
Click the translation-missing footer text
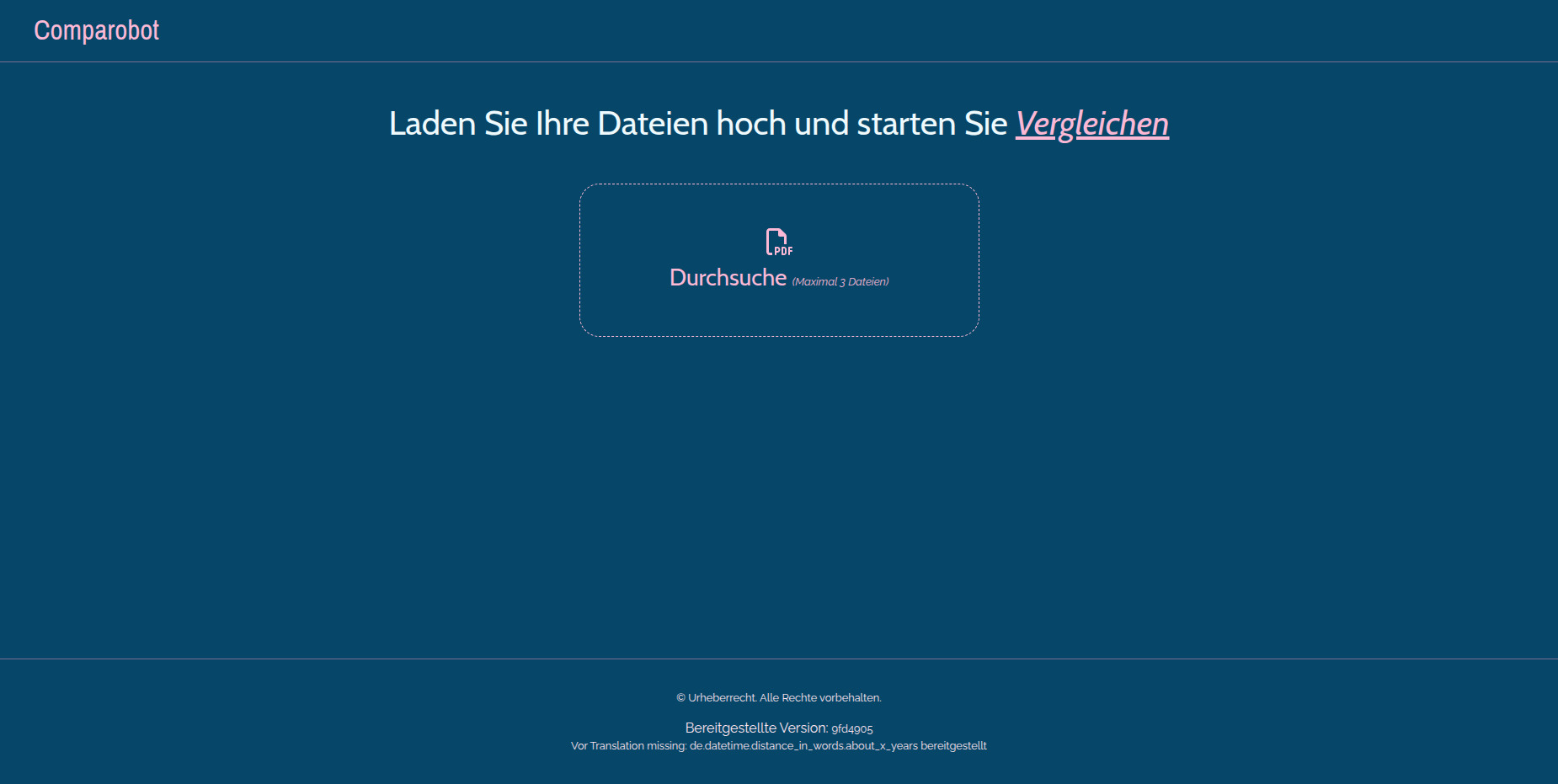(779, 745)
